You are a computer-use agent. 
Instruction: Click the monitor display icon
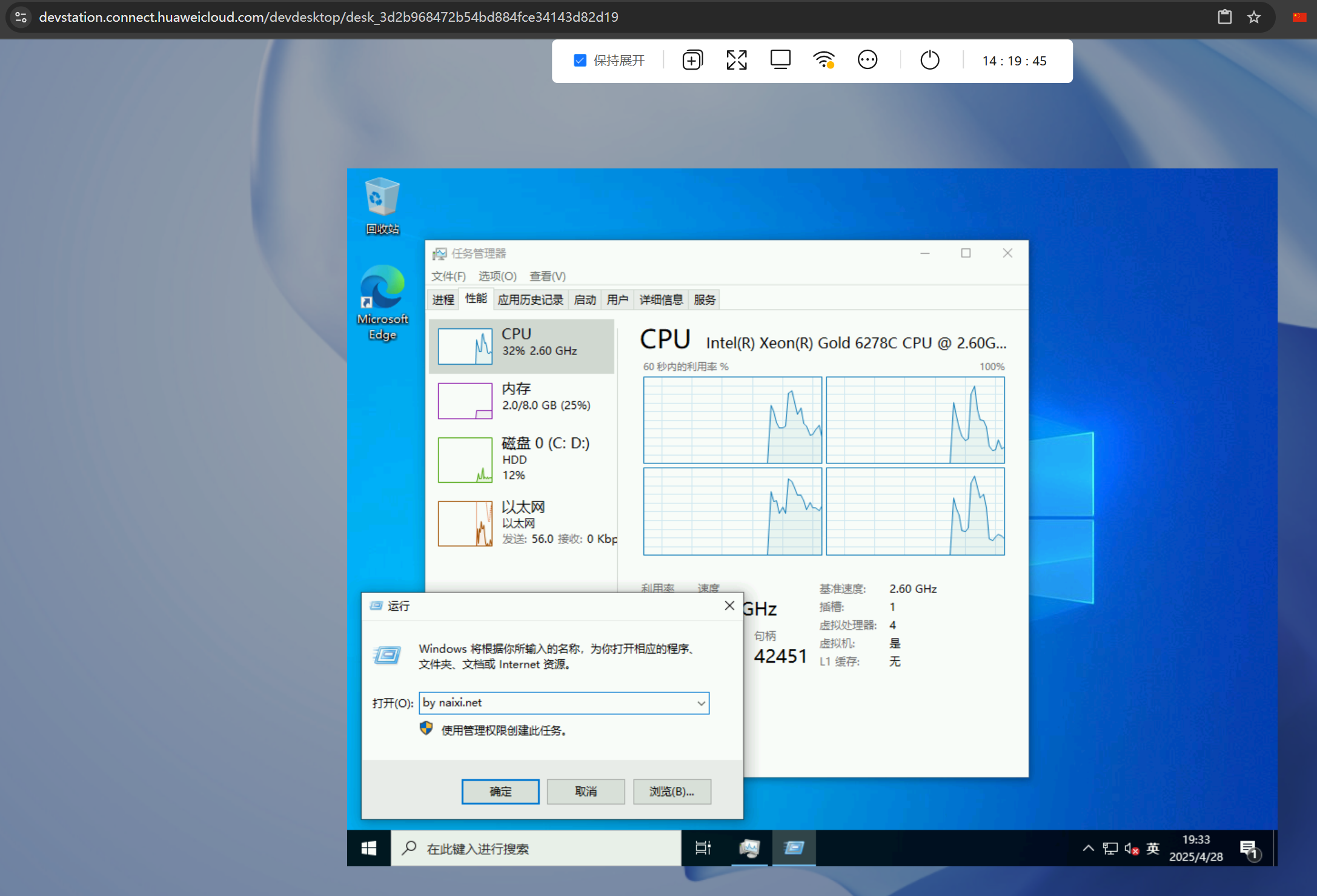[780, 60]
